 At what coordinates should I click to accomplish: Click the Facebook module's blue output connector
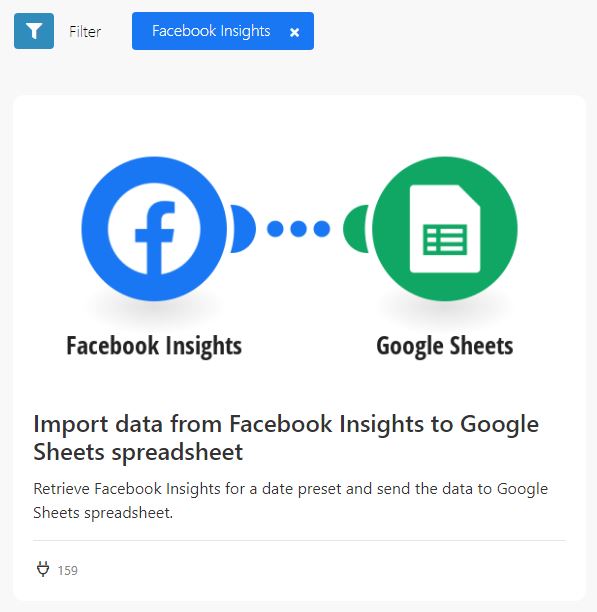pyautogui.click(x=243, y=229)
